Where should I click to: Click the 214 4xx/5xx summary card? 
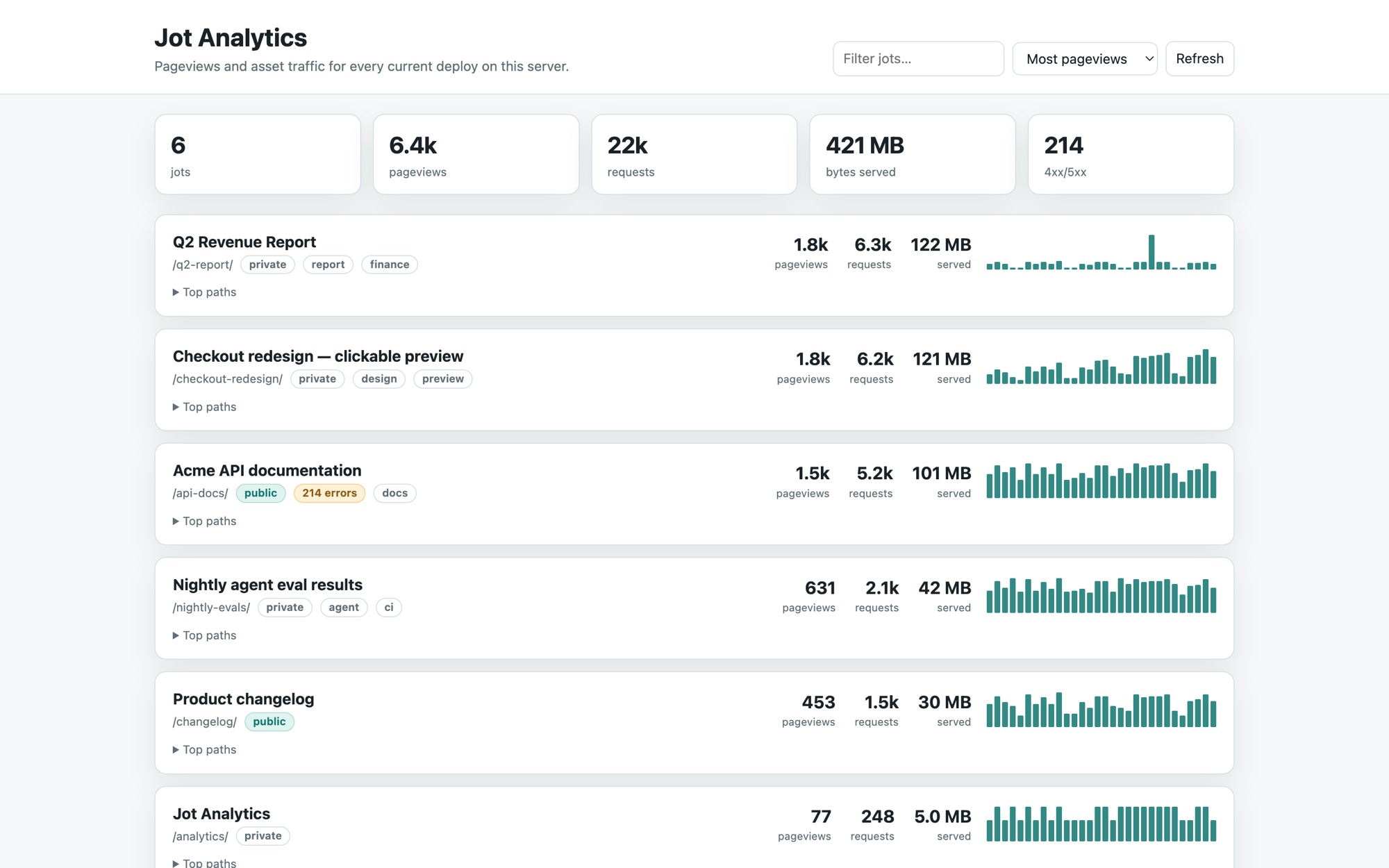[1131, 154]
